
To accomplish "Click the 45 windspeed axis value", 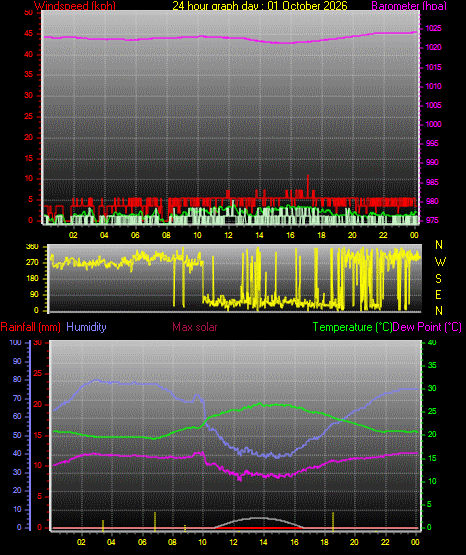I will tap(29, 34).
